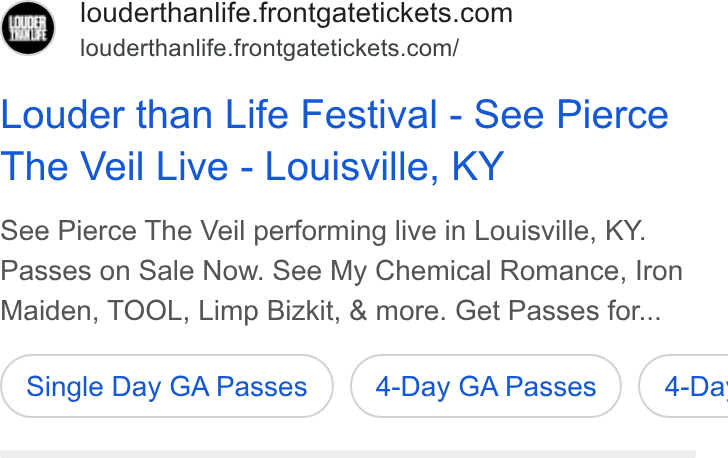Click the 'See Pierce' words in blue title

pos(571,115)
